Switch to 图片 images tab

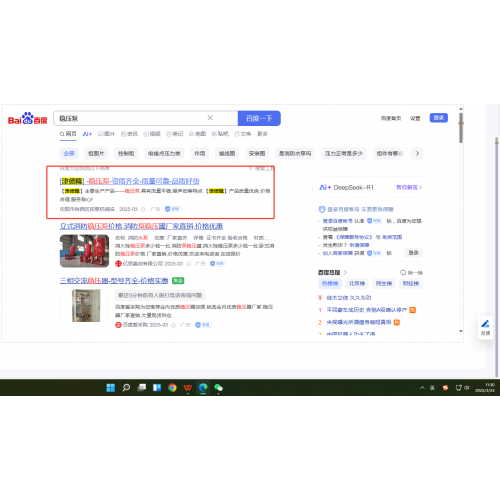106,134
